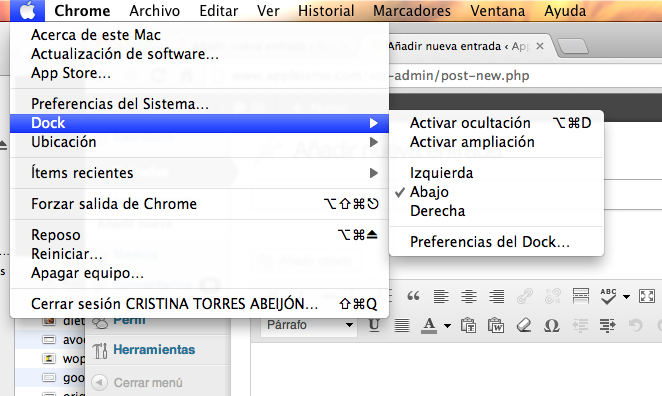Open text color picker arrow
This screenshot has height=396, width=662.
point(447,325)
